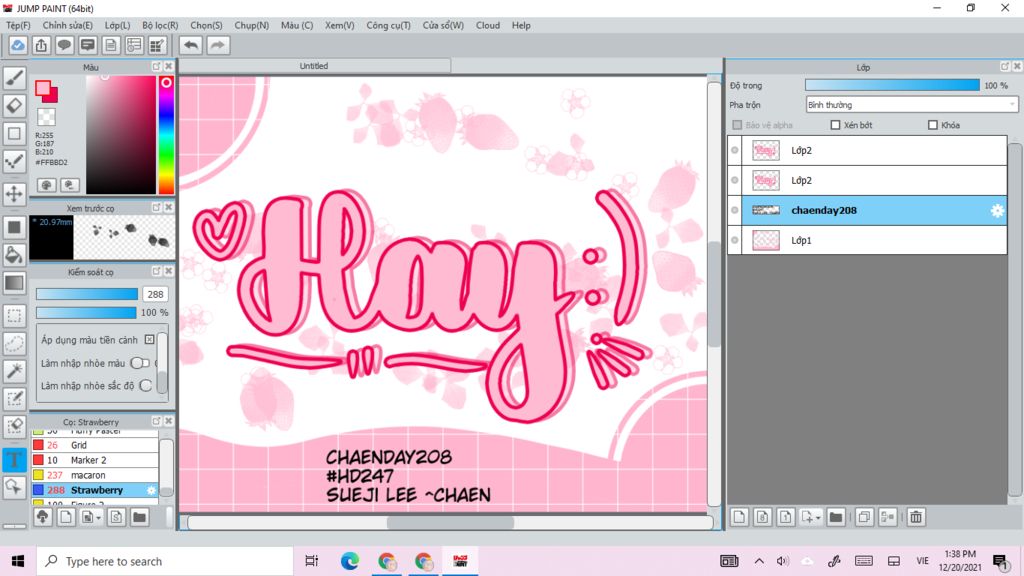Toggle Làm nhập nhòe màu switch

(x=140, y=363)
